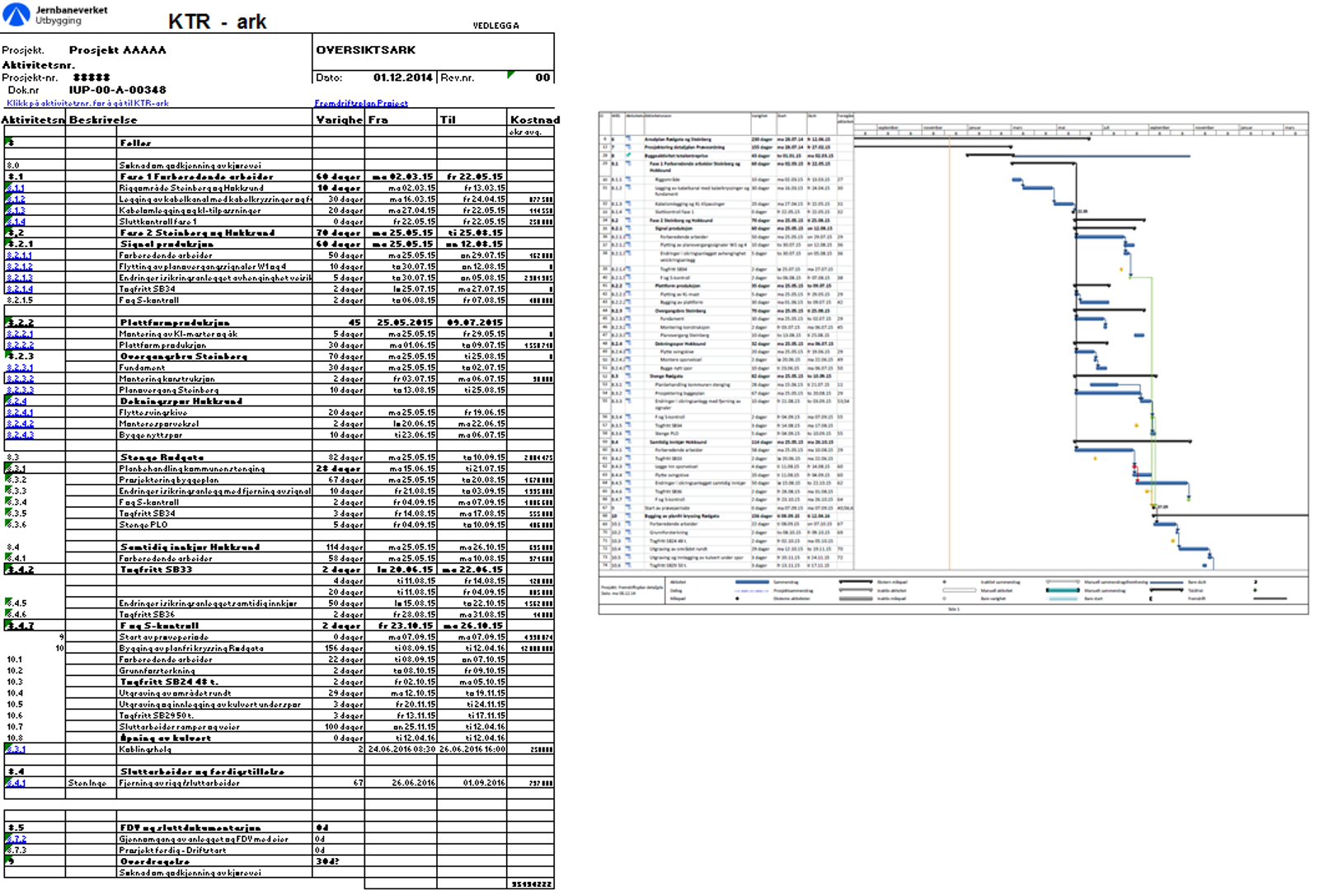Open activity link 8.1.1
The height and width of the screenshot is (896, 1319).
tap(16, 188)
